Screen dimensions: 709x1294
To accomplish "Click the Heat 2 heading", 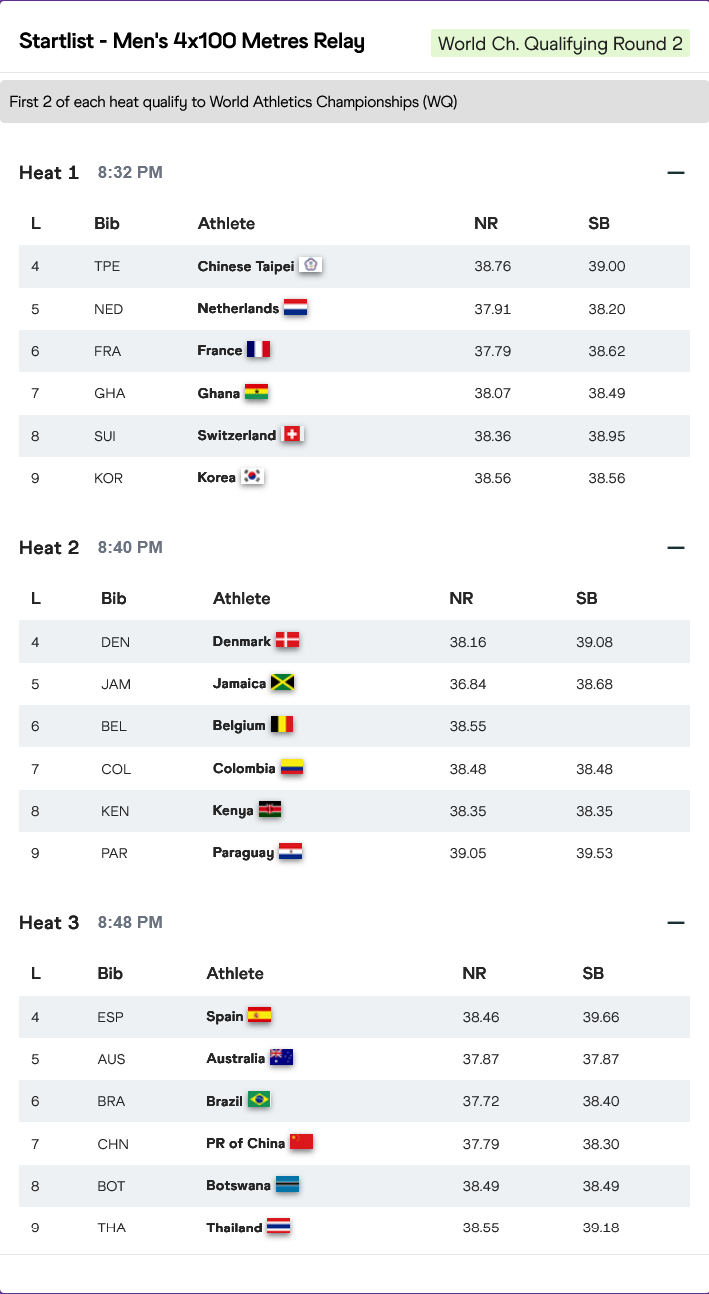I will click(x=49, y=548).
